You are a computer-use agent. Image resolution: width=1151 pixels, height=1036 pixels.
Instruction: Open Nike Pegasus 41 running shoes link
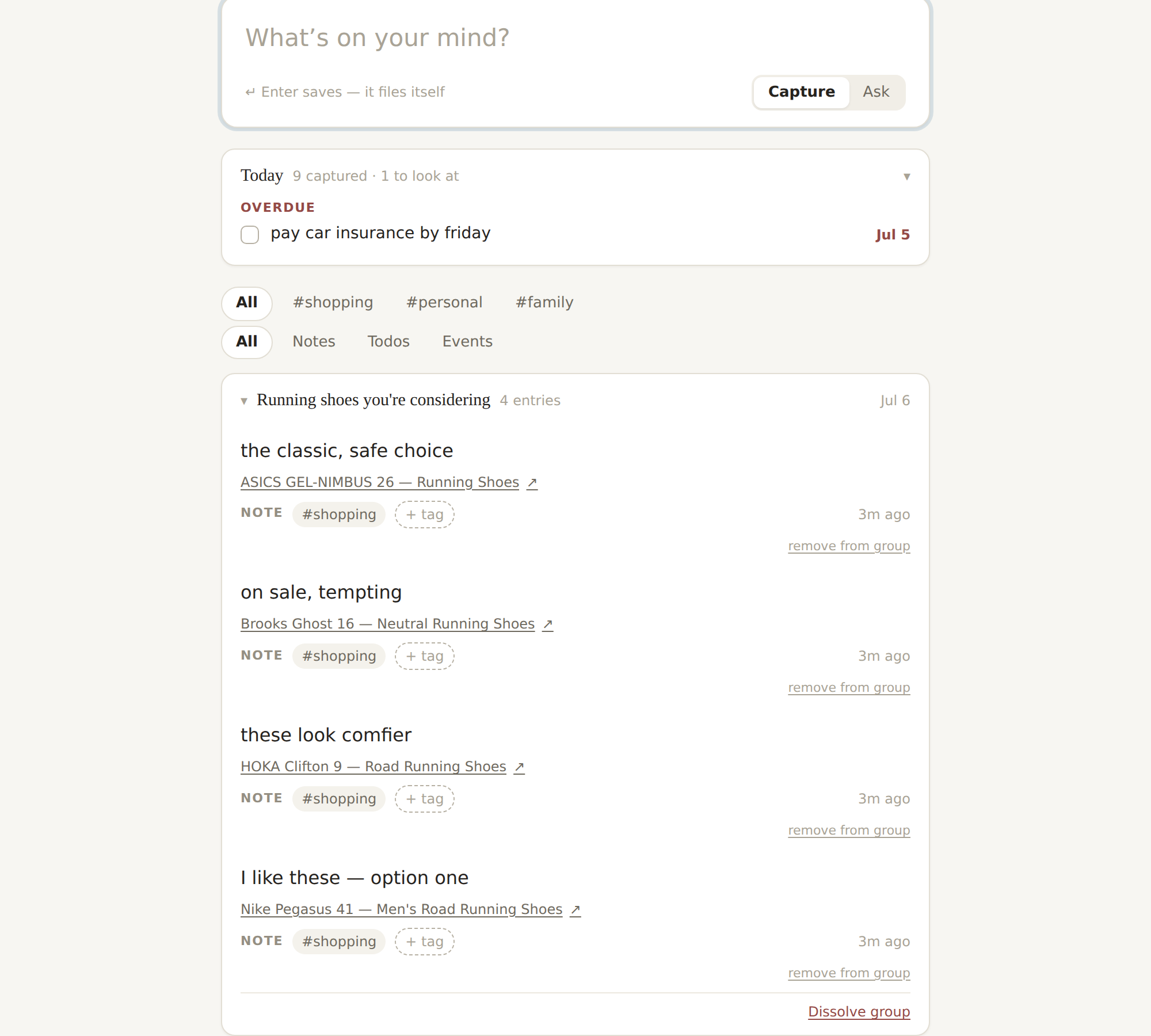pyautogui.click(x=401, y=909)
